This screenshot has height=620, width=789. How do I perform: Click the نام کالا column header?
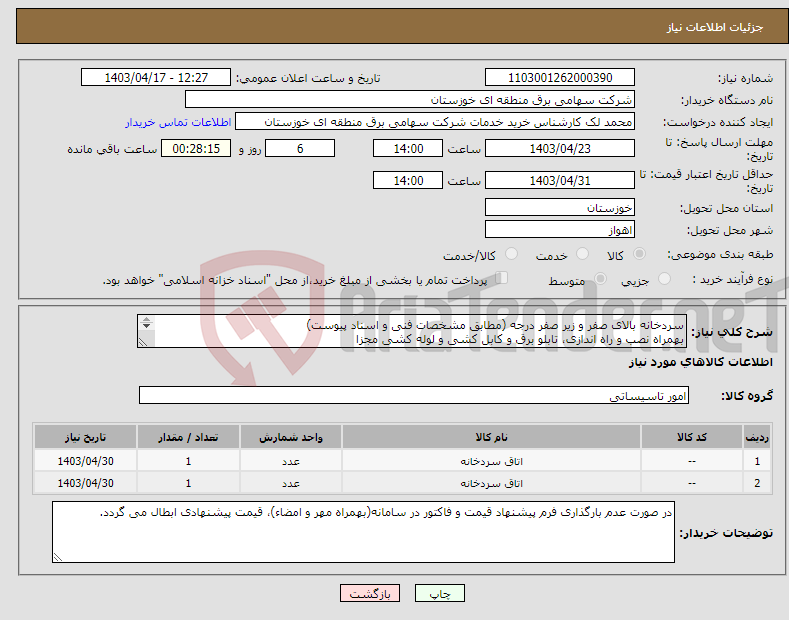point(491,437)
